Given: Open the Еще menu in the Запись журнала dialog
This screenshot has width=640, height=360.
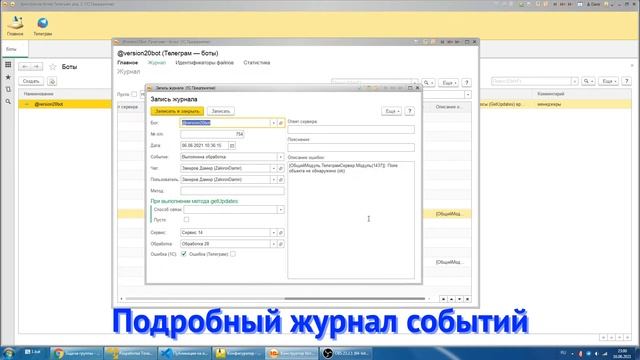Looking at the screenshot, I should click(392, 111).
